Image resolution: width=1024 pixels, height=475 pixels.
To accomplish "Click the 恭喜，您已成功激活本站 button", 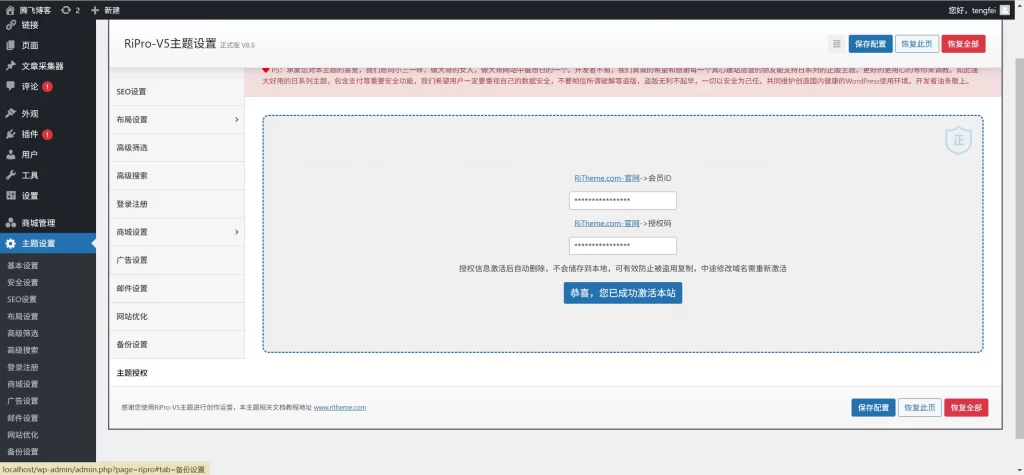I will pyautogui.click(x=623, y=293).
